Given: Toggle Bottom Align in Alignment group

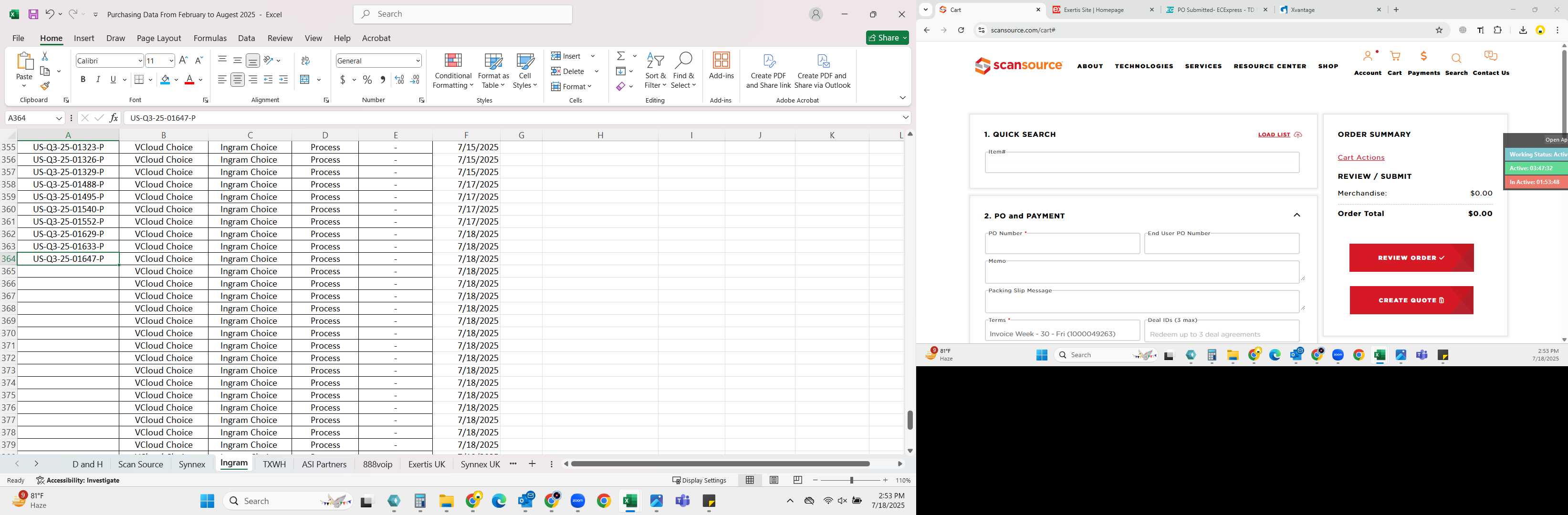Looking at the screenshot, I should coord(252,60).
